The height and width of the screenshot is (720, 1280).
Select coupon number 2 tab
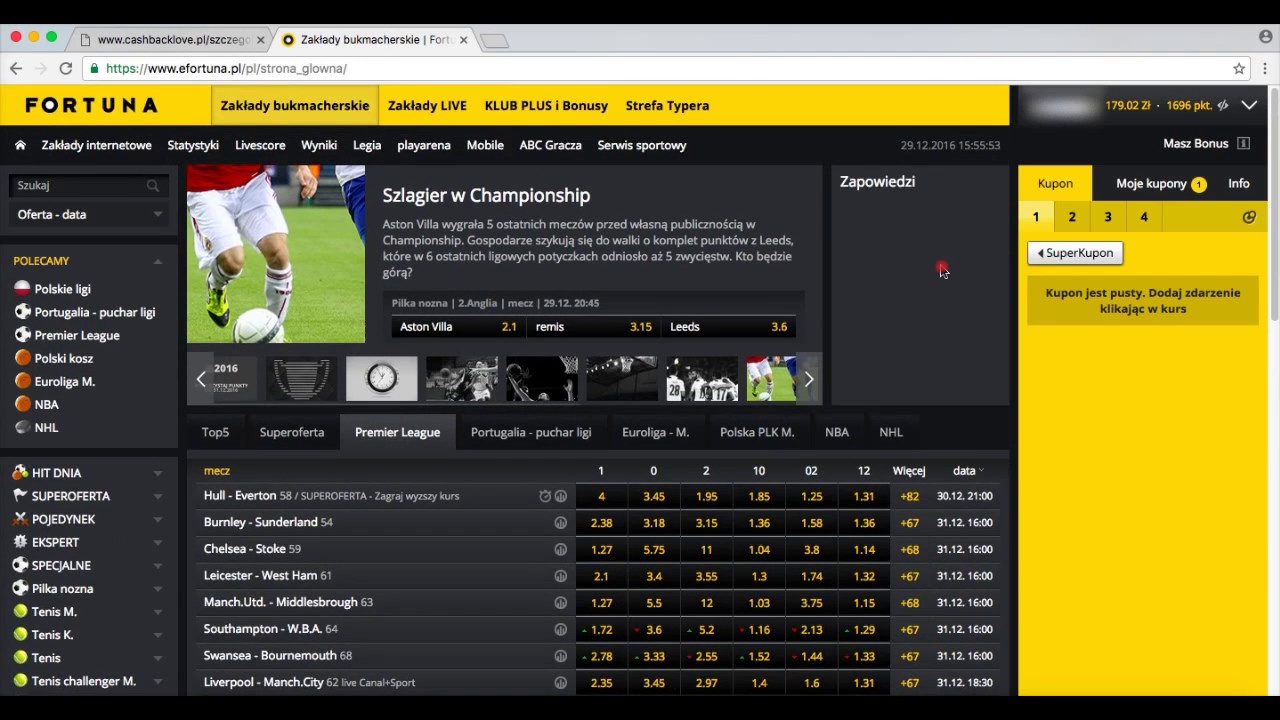(x=1072, y=217)
